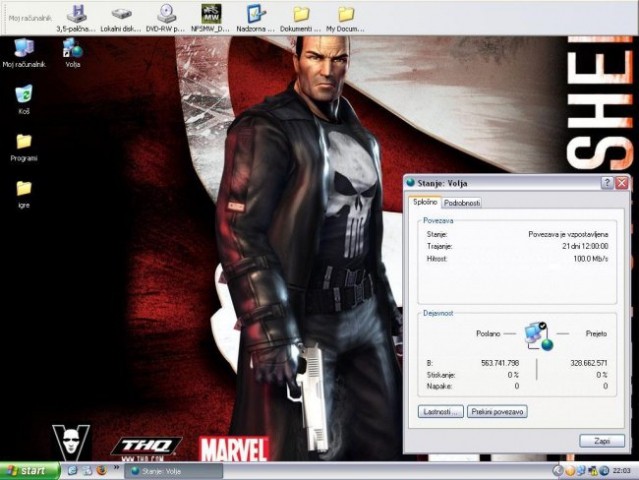Click the help question mark button
This screenshot has width=639, height=480.
pyautogui.click(x=607, y=183)
